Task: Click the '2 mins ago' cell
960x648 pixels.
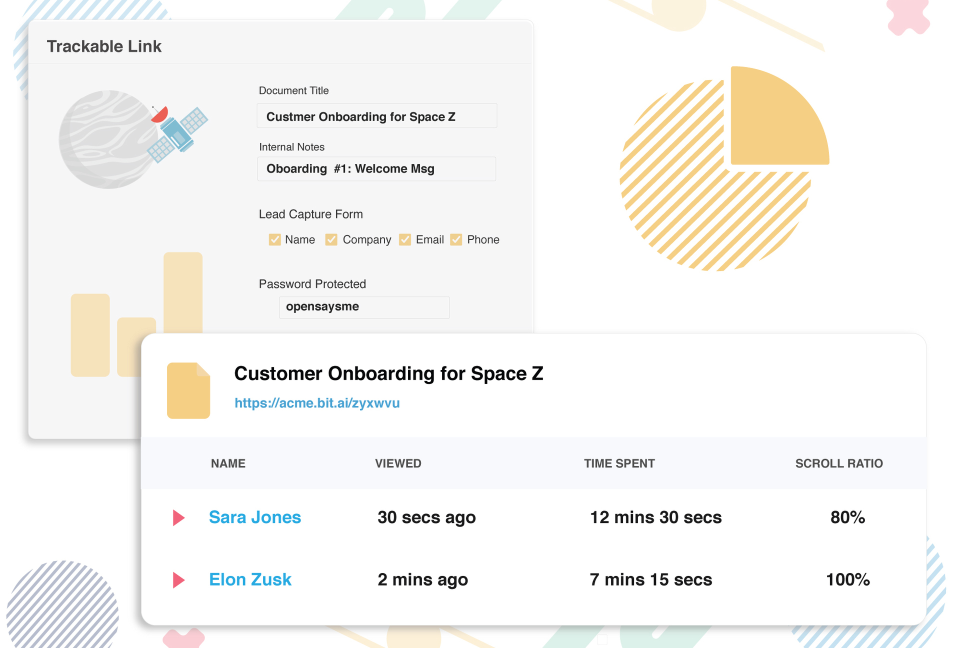Action: [x=422, y=579]
